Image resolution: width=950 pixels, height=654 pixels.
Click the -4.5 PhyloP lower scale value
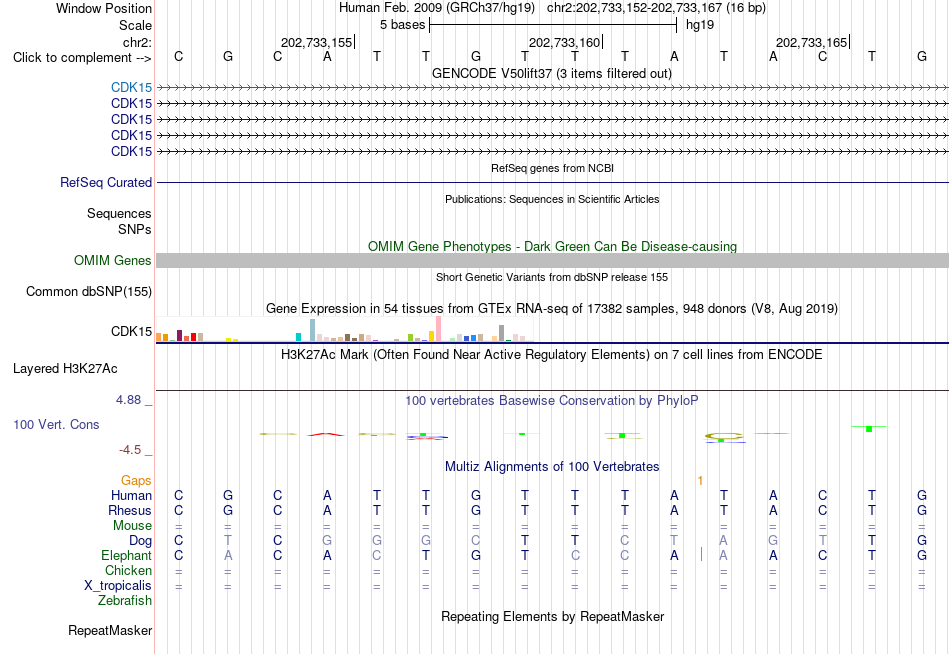click(130, 450)
